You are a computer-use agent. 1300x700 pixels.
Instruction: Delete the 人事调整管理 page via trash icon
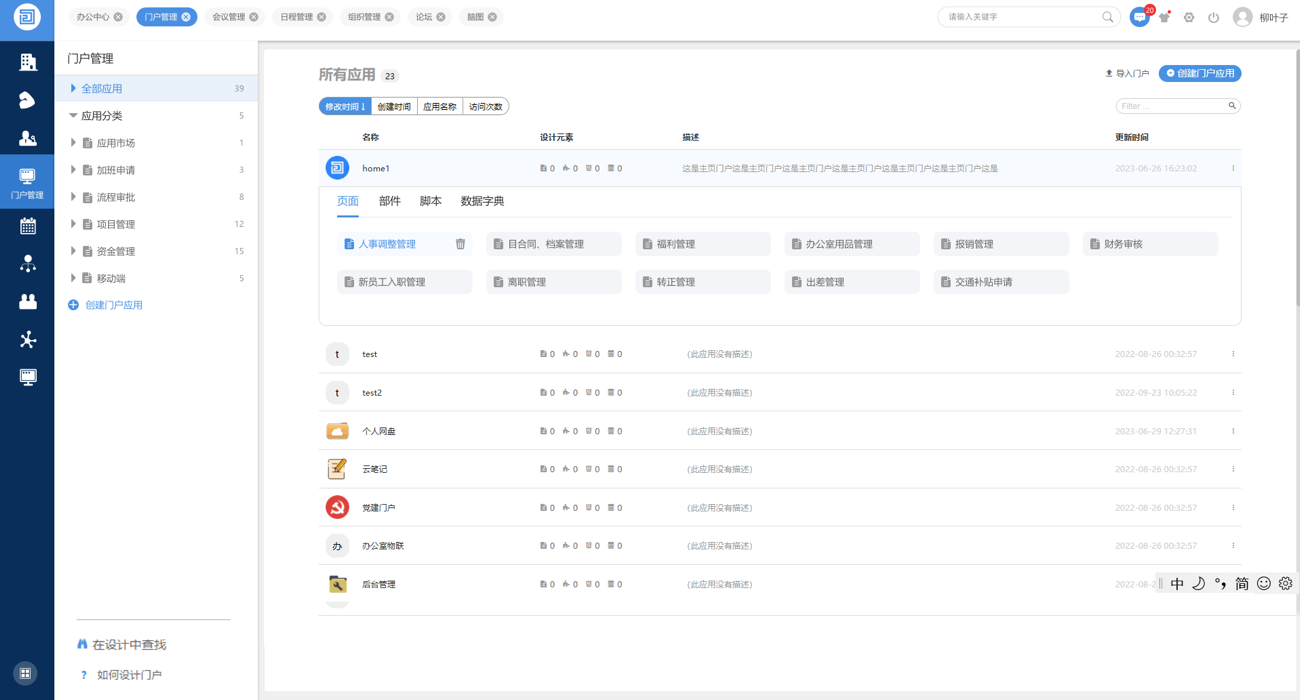[460, 244]
